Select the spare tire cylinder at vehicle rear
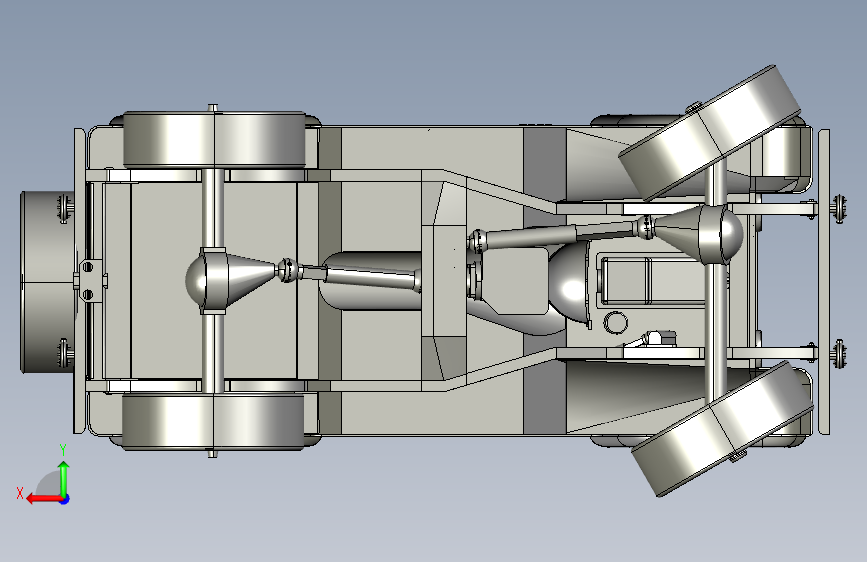This screenshot has height=562, width=867. (48, 282)
